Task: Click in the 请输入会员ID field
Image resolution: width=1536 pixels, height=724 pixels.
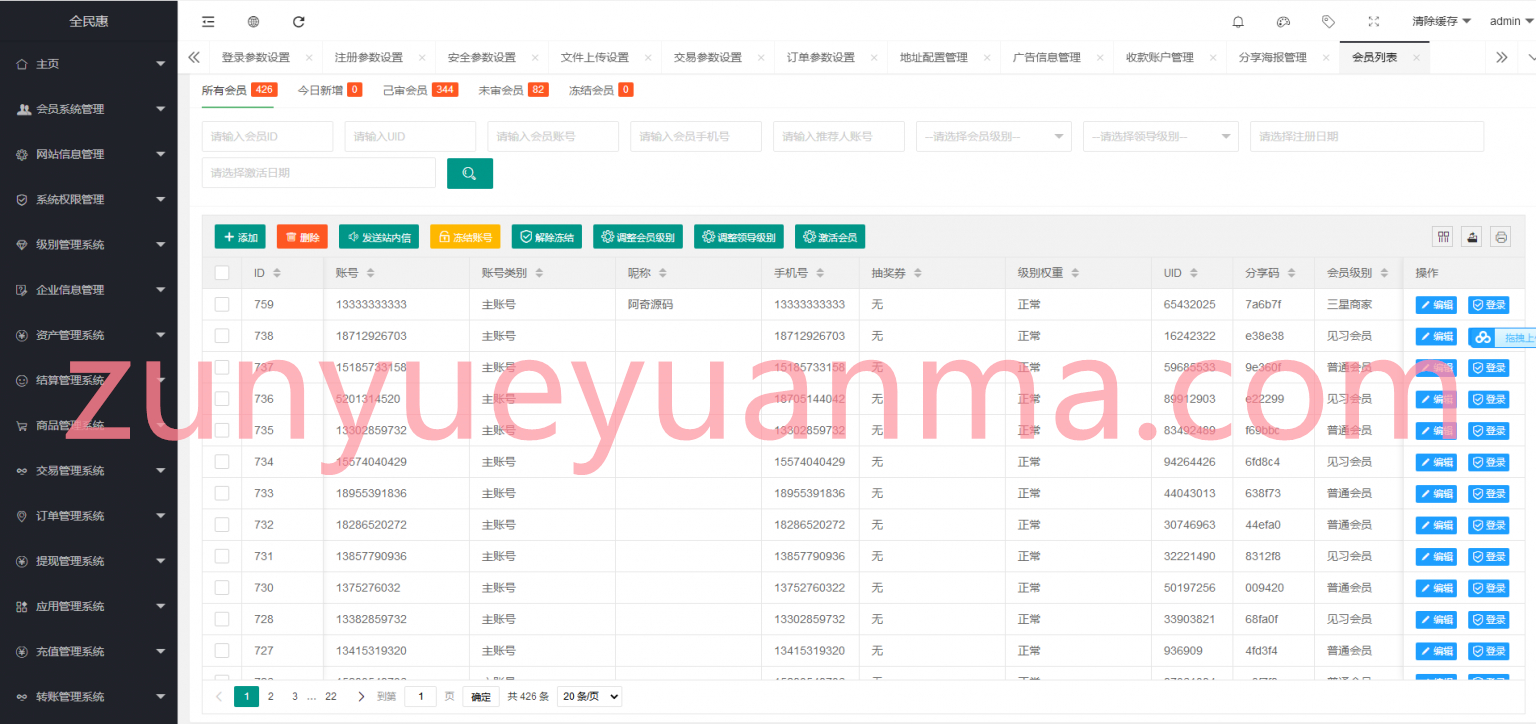Action: click(267, 136)
